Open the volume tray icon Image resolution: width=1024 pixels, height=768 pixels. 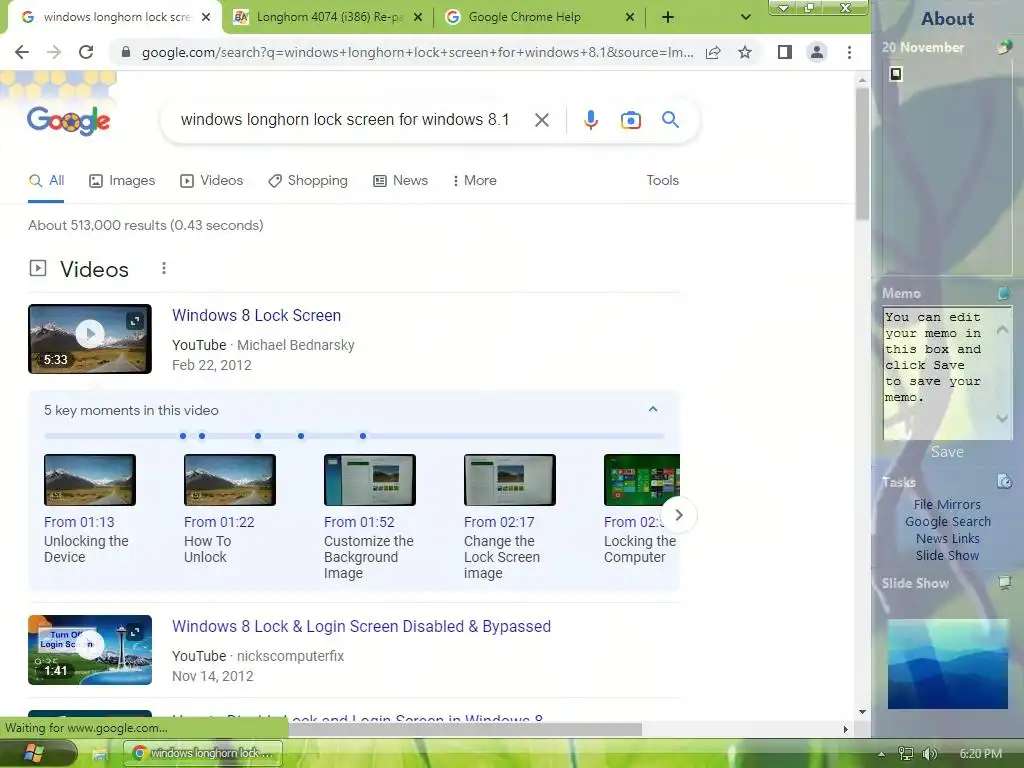click(929, 754)
